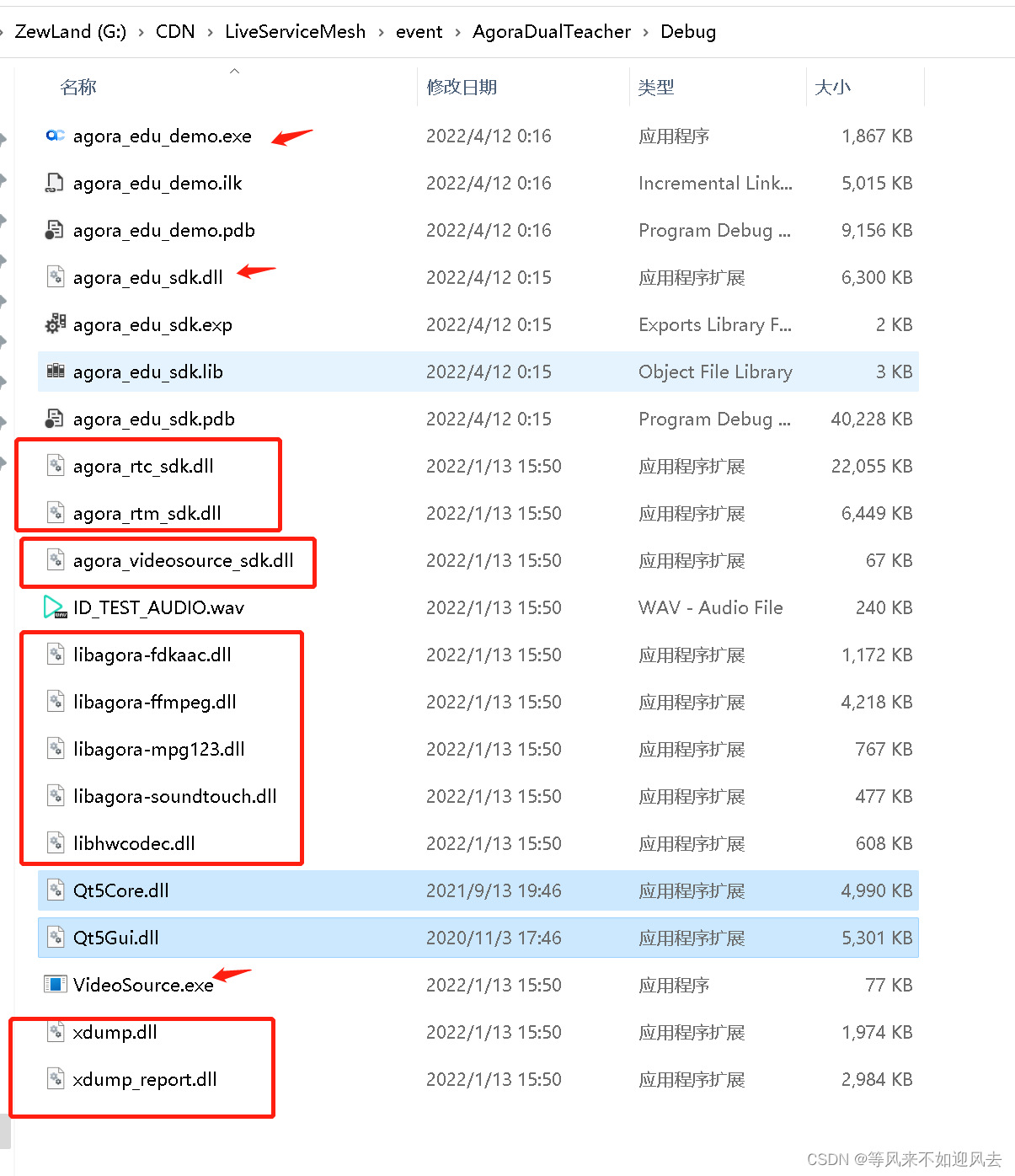Click the Qt5Core.dll file icon
Screen dimensions: 1015x1176
click(55, 890)
